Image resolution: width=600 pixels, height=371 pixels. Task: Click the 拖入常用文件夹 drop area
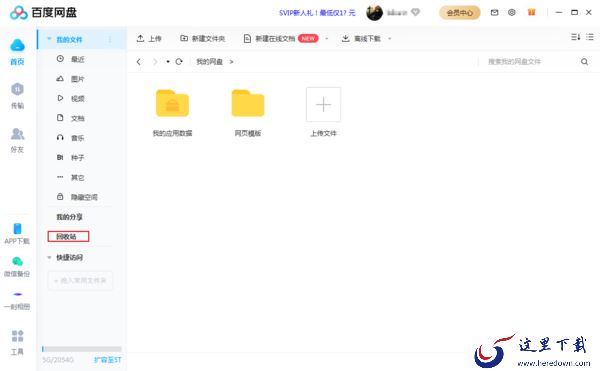(x=80, y=280)
